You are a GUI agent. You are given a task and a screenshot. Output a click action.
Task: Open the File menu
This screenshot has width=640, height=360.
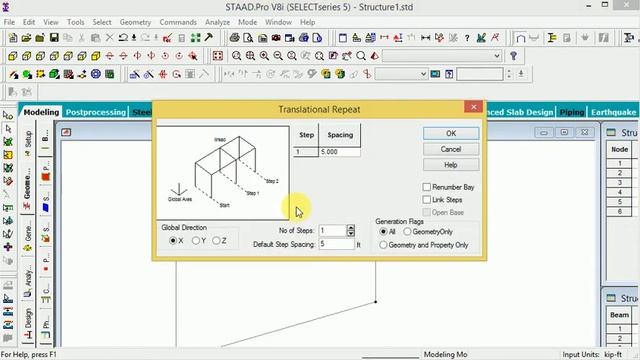[9, 22]
